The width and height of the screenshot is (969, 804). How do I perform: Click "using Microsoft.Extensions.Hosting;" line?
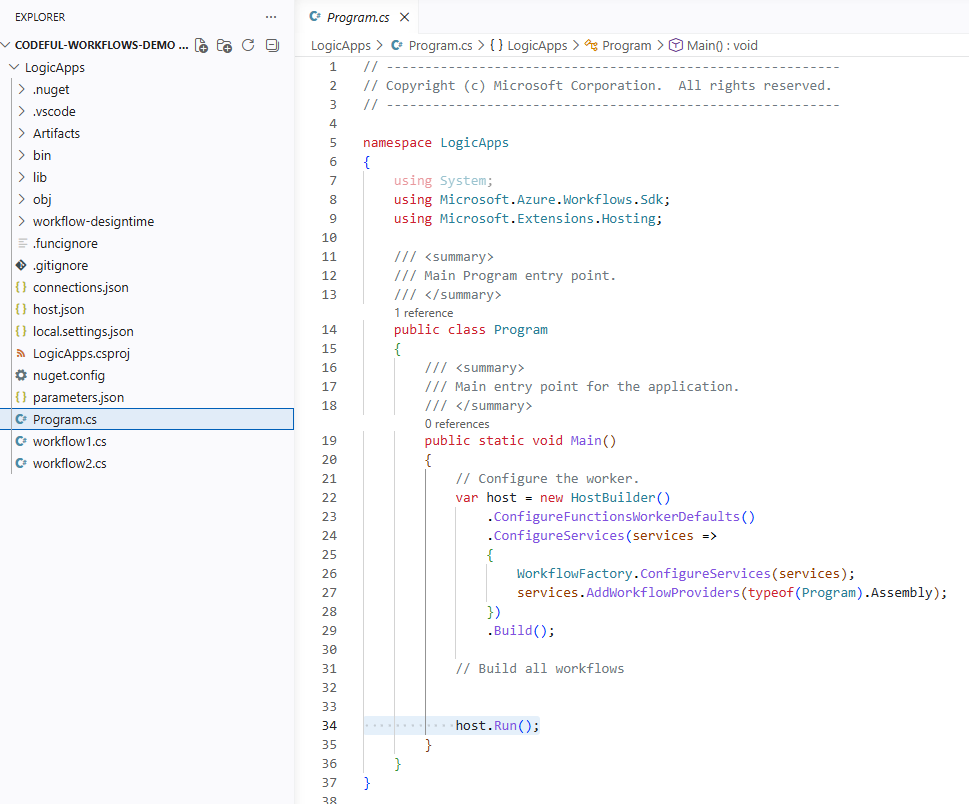[x=528, y=219]
